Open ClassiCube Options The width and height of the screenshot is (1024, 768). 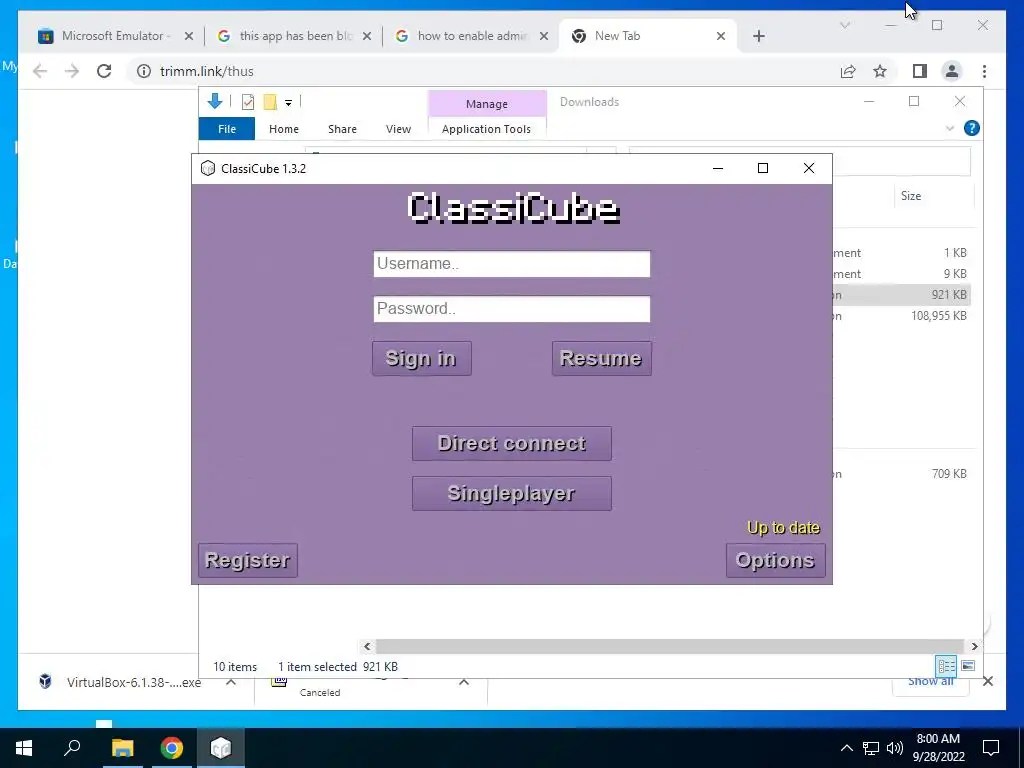click(775, 560)
